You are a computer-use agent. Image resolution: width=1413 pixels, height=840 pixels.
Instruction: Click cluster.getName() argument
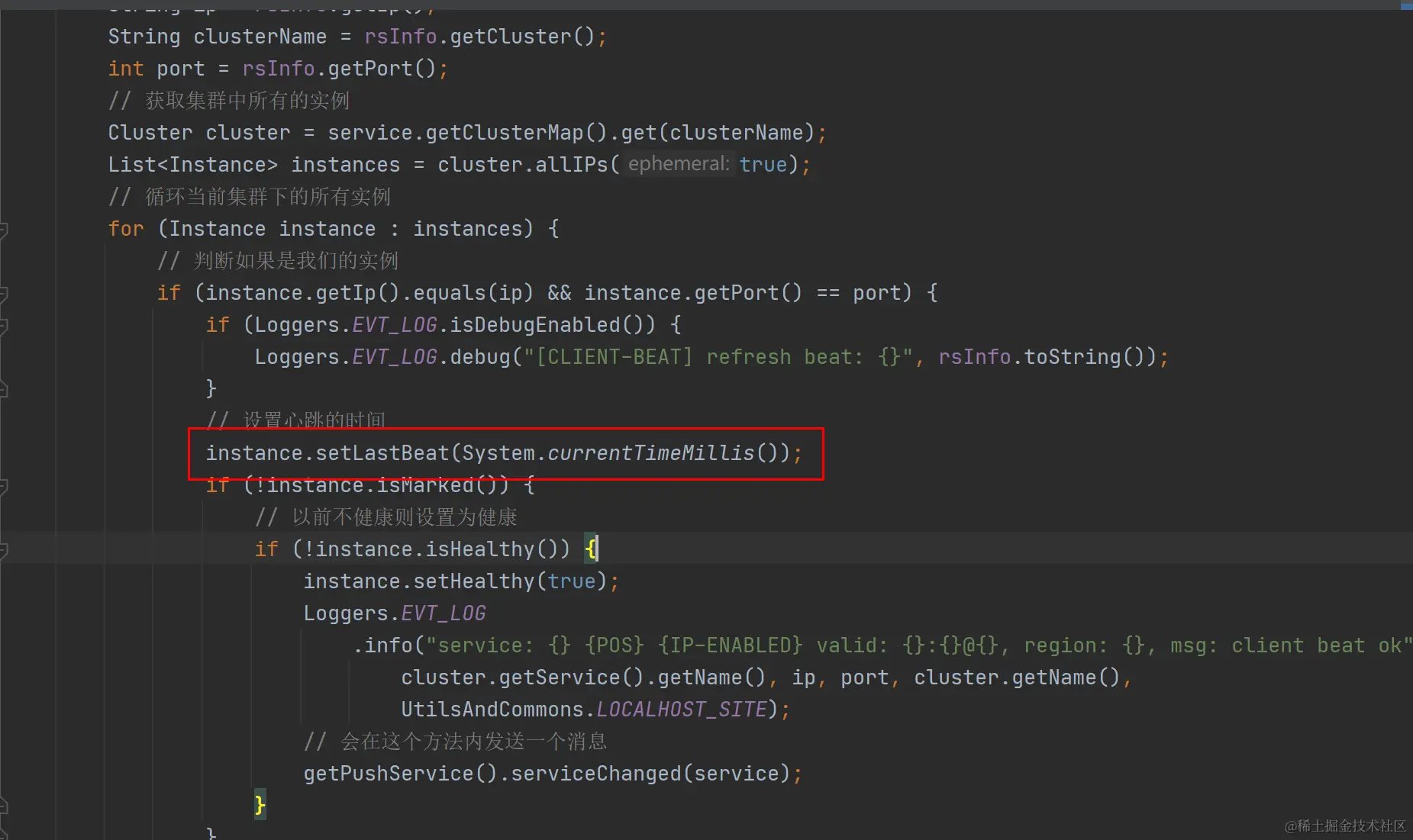pyautogui.click(x=1017, y=677)
